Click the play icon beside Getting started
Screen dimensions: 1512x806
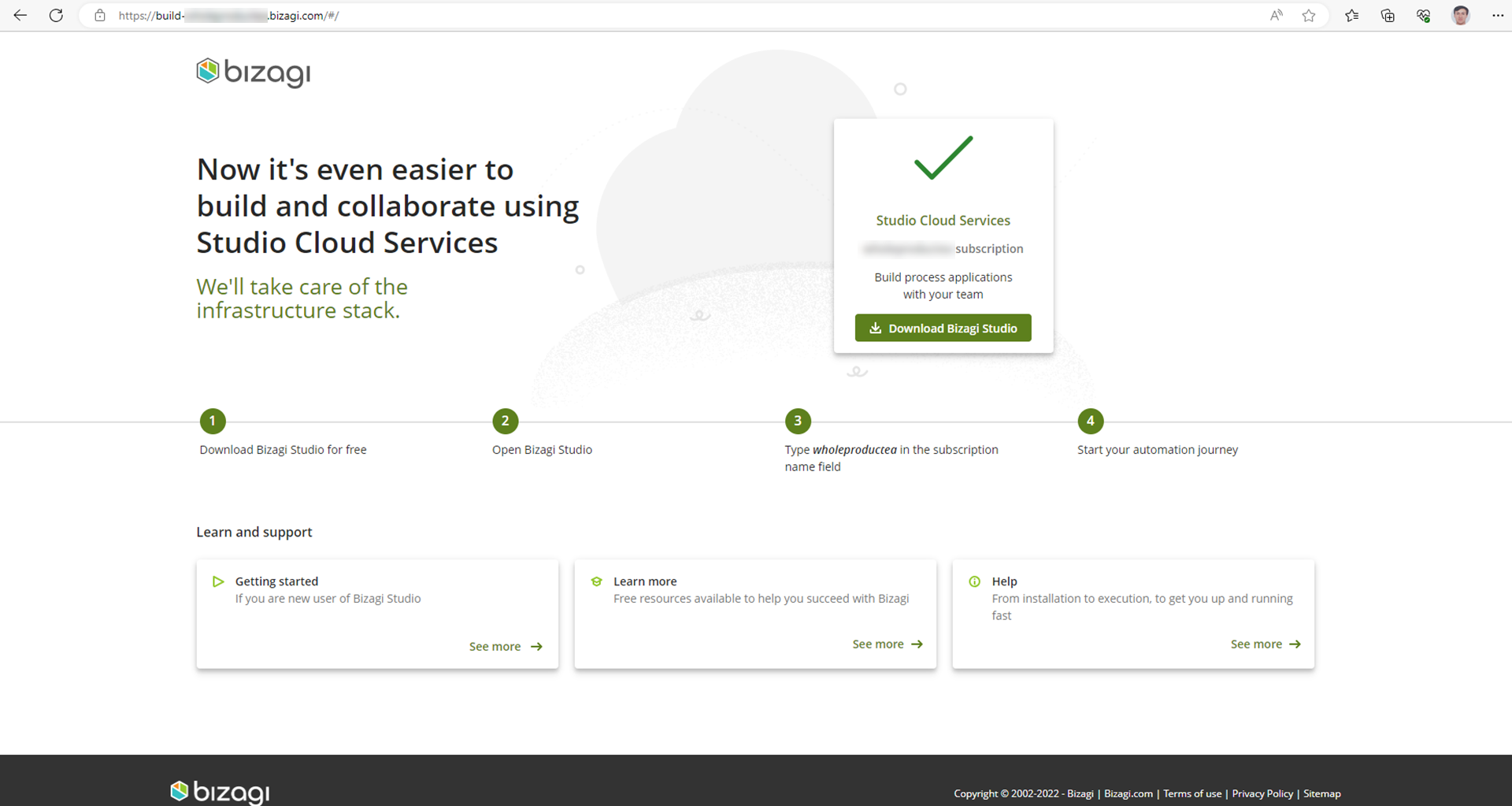pyautogui.click(x=218, y=581)
